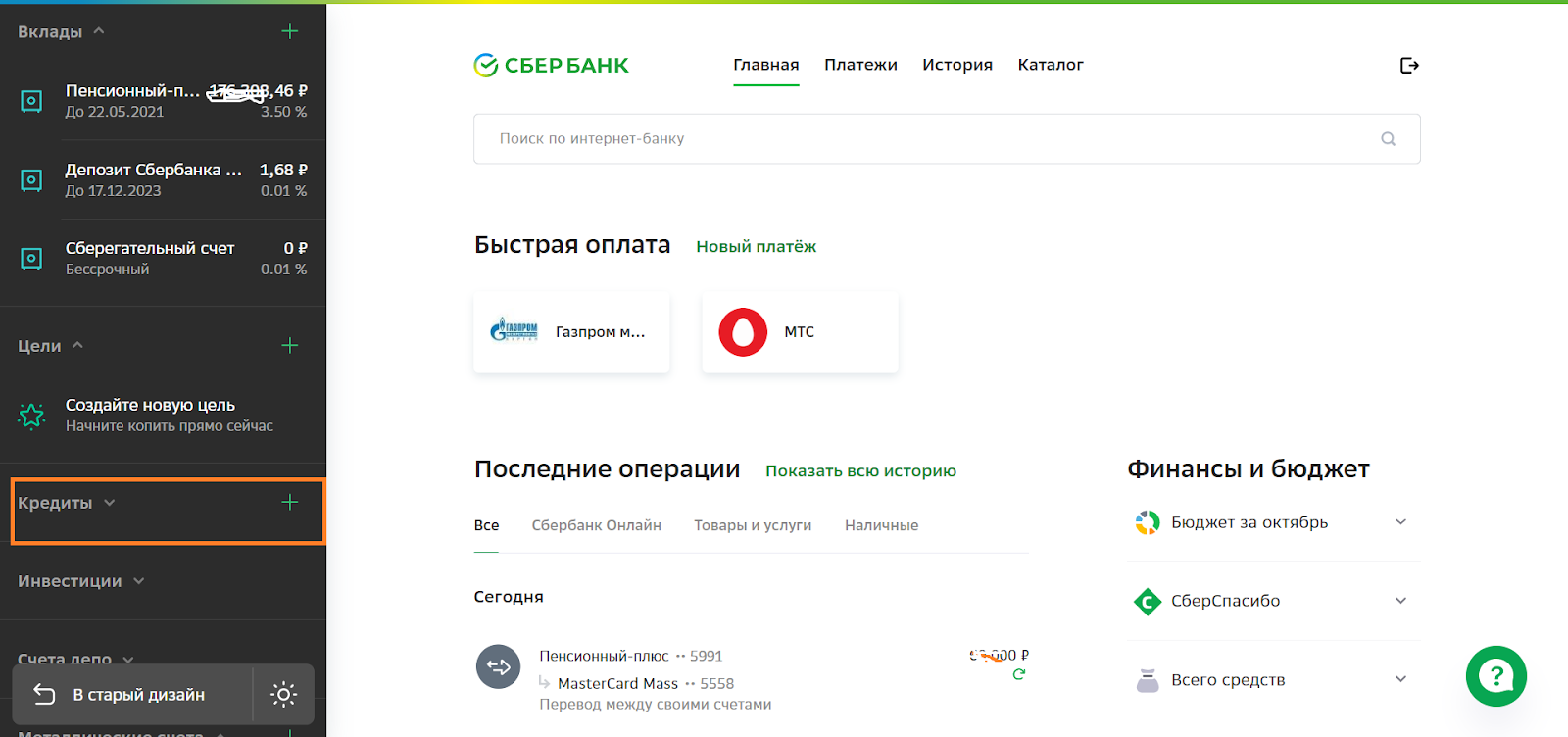Select the Все operations filter tab
Image resolution: width=1568 pixels, height=737 pixels.
click(x=486, y=525)
